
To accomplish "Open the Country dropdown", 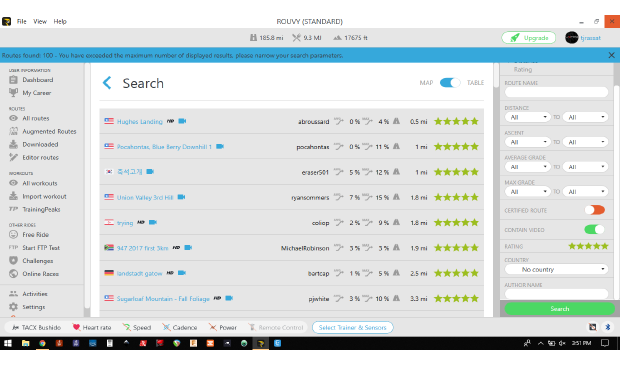I will coord(556,269).
